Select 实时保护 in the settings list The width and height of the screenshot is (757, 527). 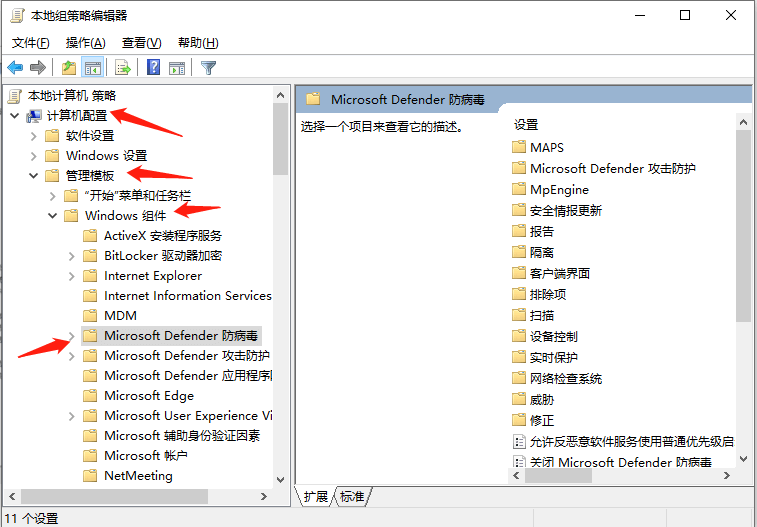(554, 357)
